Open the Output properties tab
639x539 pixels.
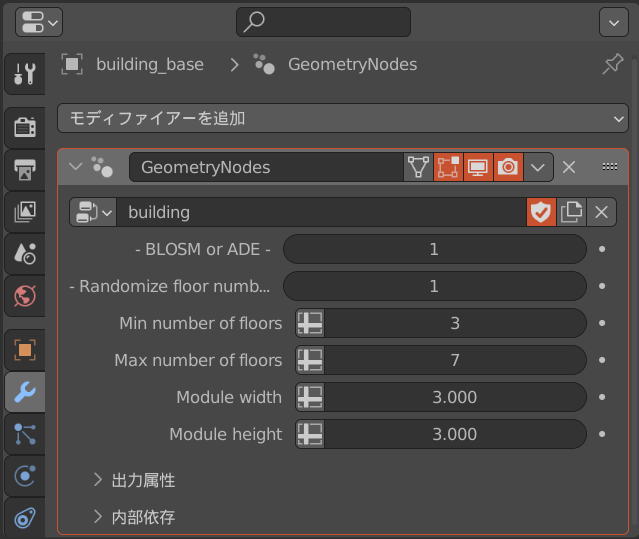(25, 169)
